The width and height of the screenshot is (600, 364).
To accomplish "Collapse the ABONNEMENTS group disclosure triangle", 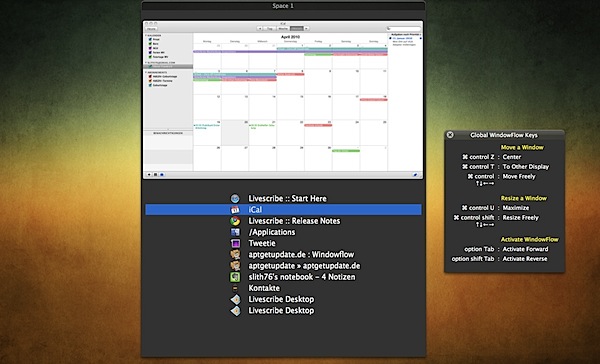I will point(146,72).
